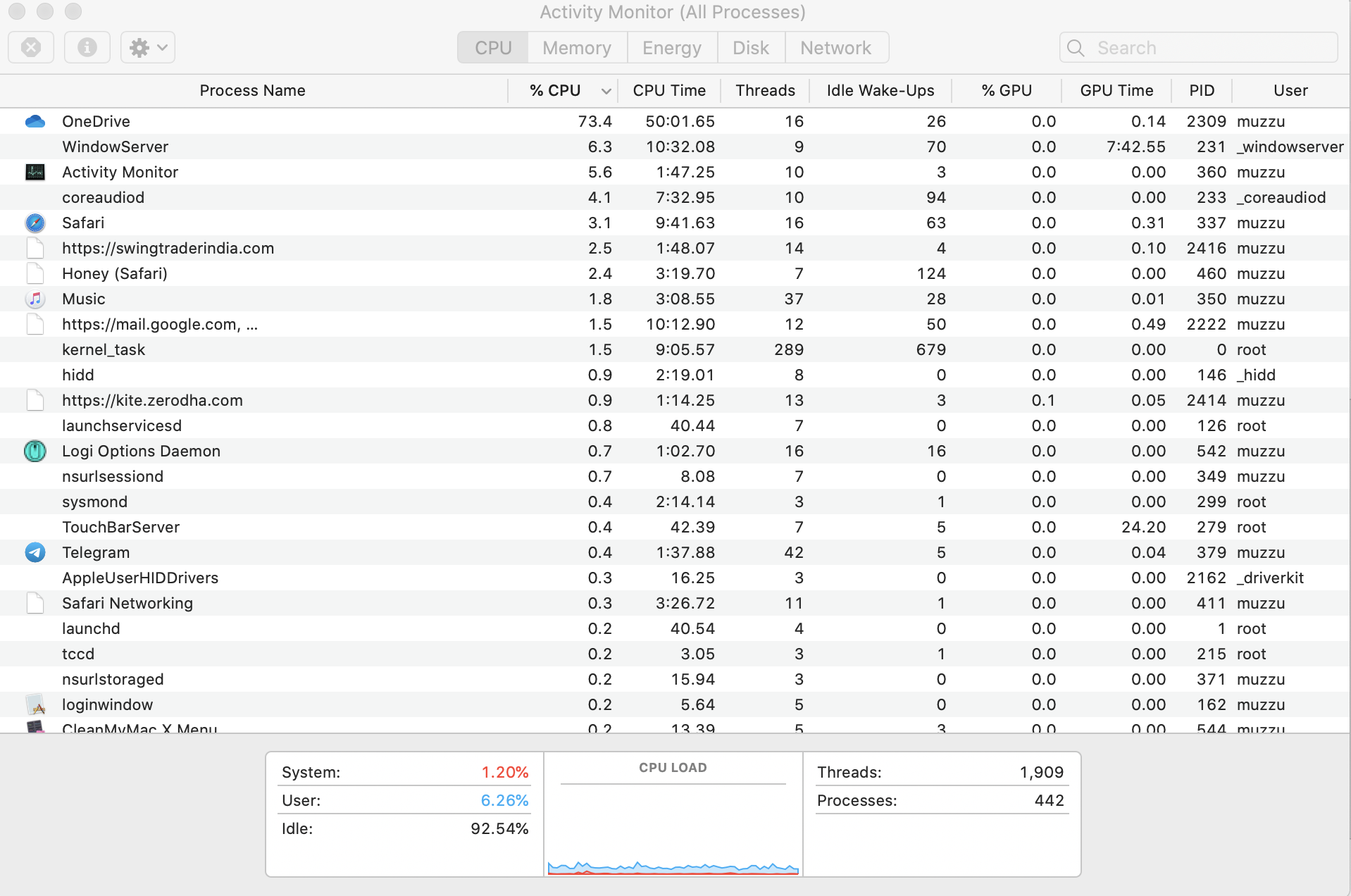Click the mail.google.com document icon
This screenshot has height=896, width=1351.
coord(35,324)
